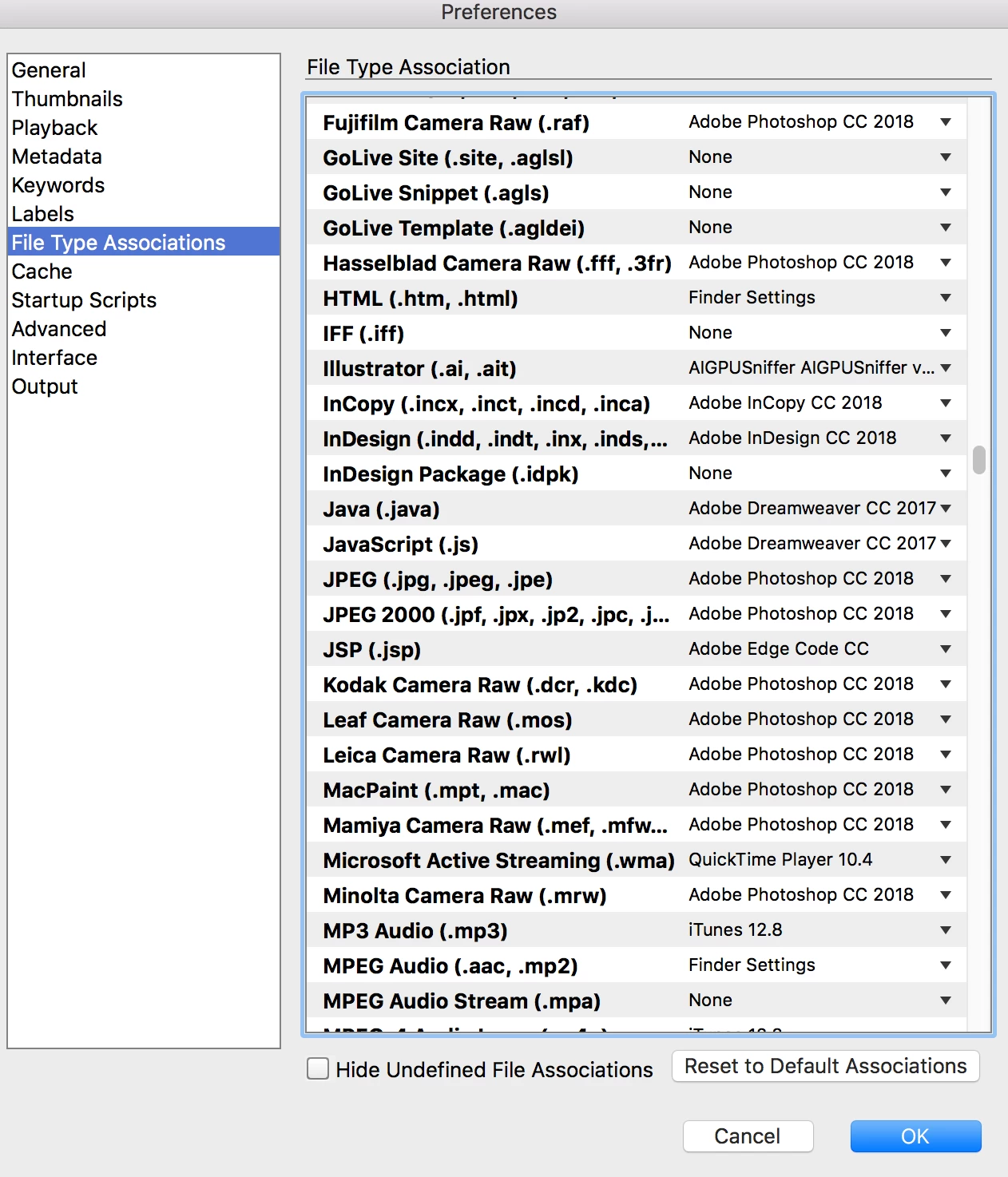Click the JavaScript (.js) label
Screen dimensions: 1008x1177
tap(400, 545)
